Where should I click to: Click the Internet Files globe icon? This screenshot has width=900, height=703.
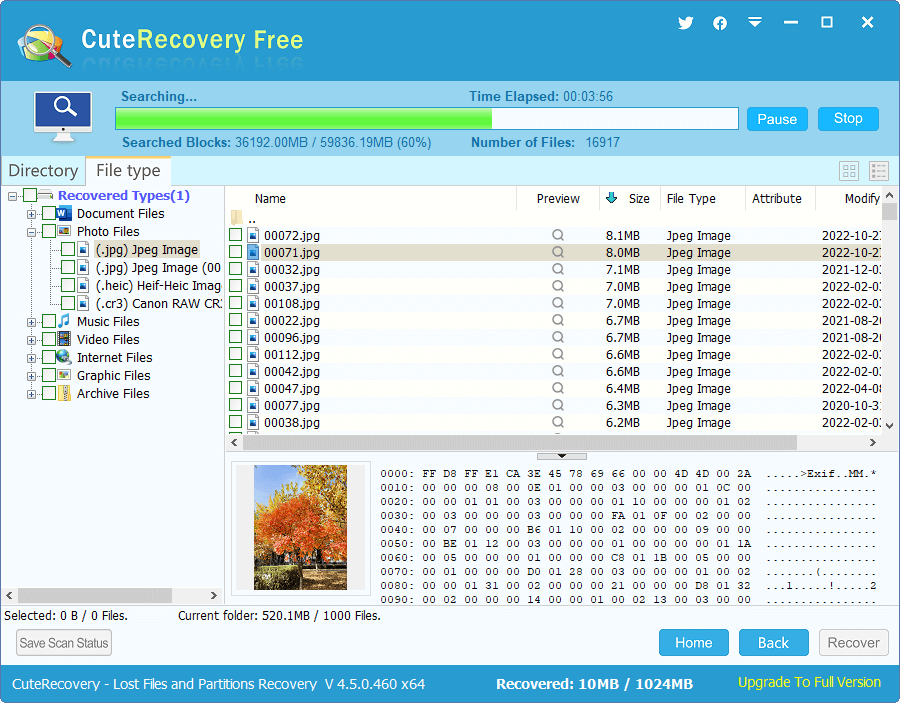tap(64, 357)
